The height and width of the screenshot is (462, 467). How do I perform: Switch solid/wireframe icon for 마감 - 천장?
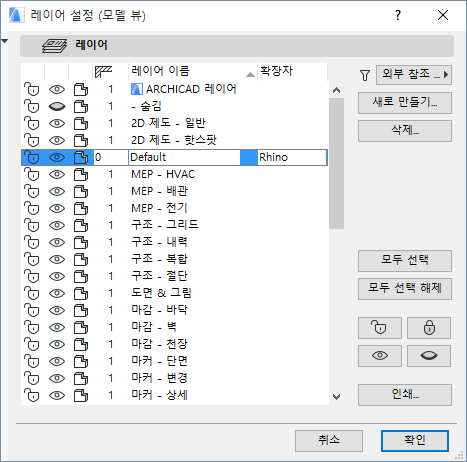tap(81, 344)
